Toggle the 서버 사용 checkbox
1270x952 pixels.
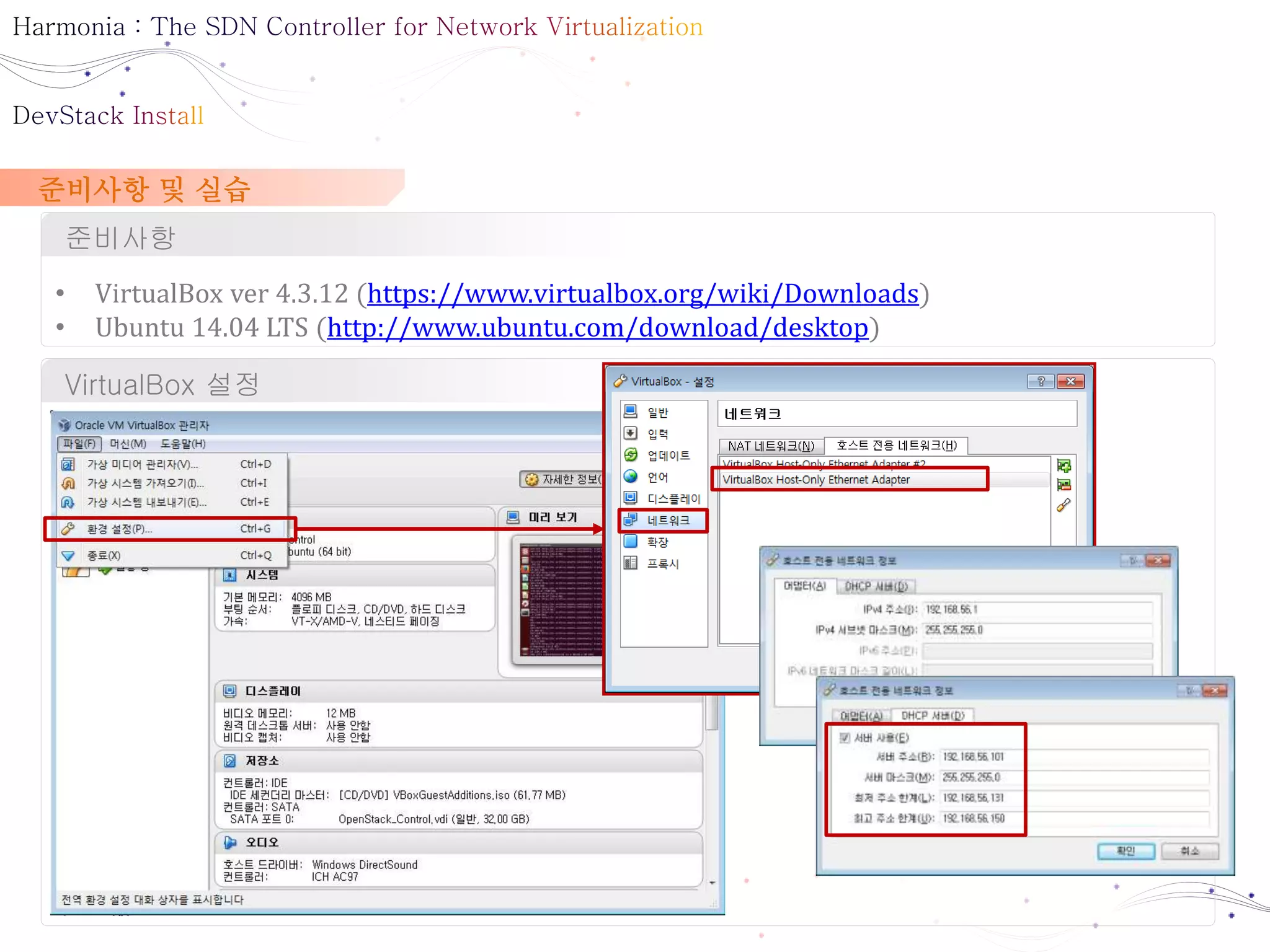point(845,738)
